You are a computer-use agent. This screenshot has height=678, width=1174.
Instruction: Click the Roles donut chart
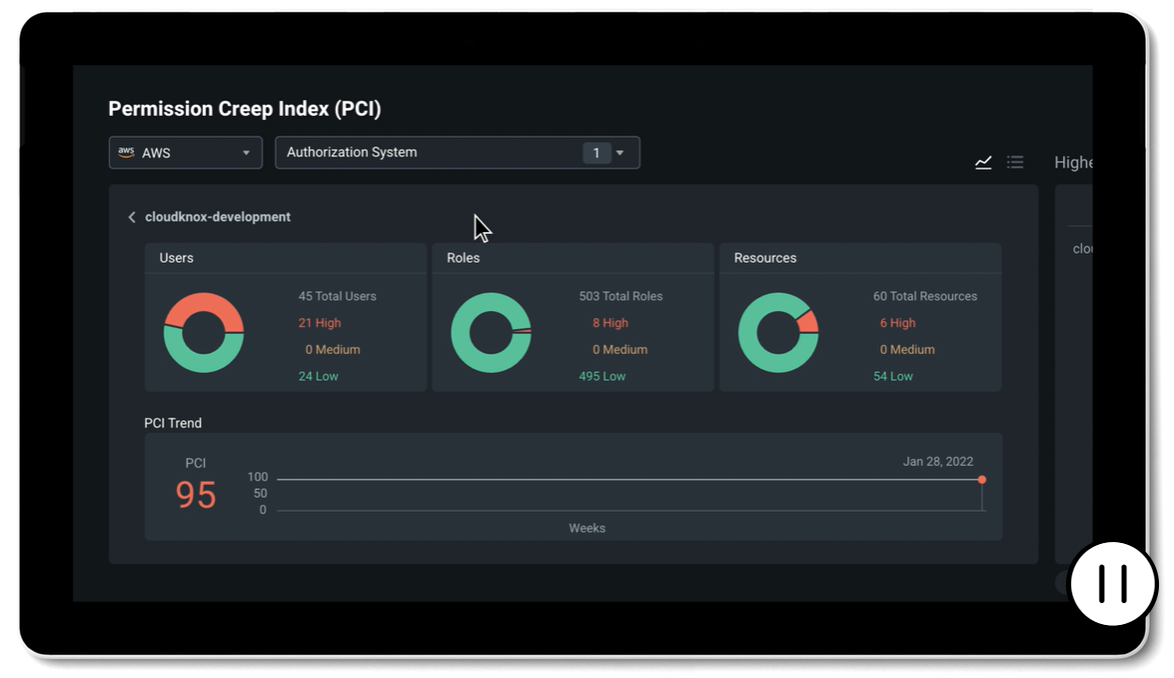(x=490, y=333)
